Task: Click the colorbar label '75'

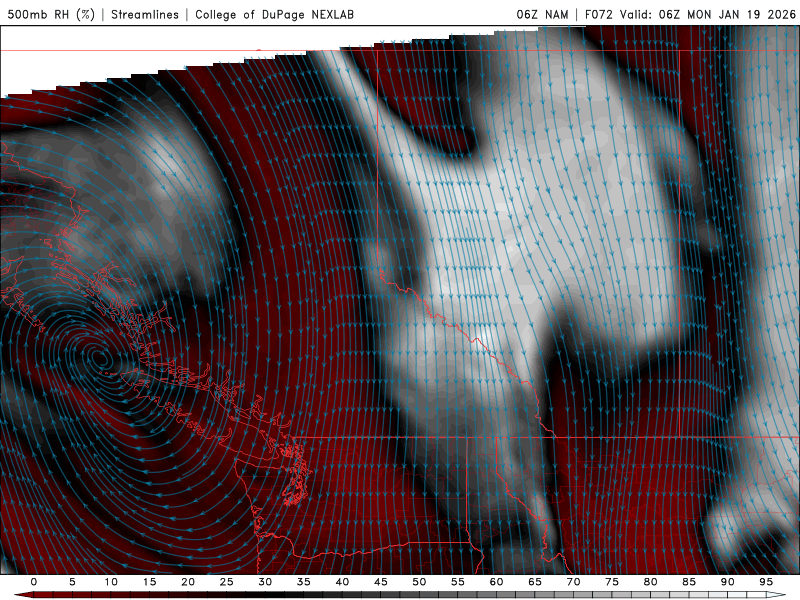Action: click(x=612, y=582)
